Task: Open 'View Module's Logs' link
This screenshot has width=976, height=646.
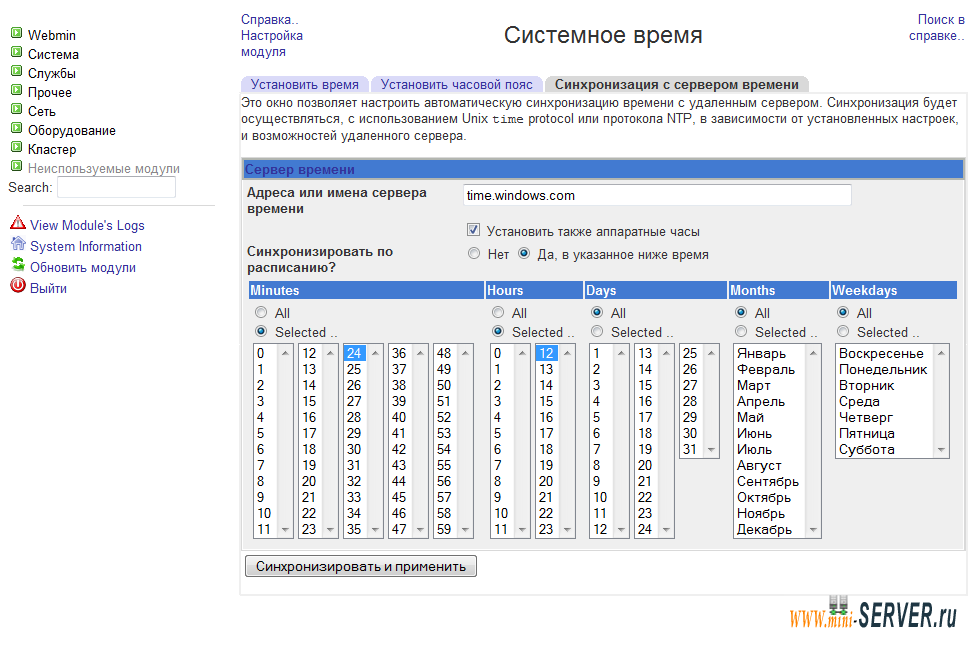Action: coord(87,225)
